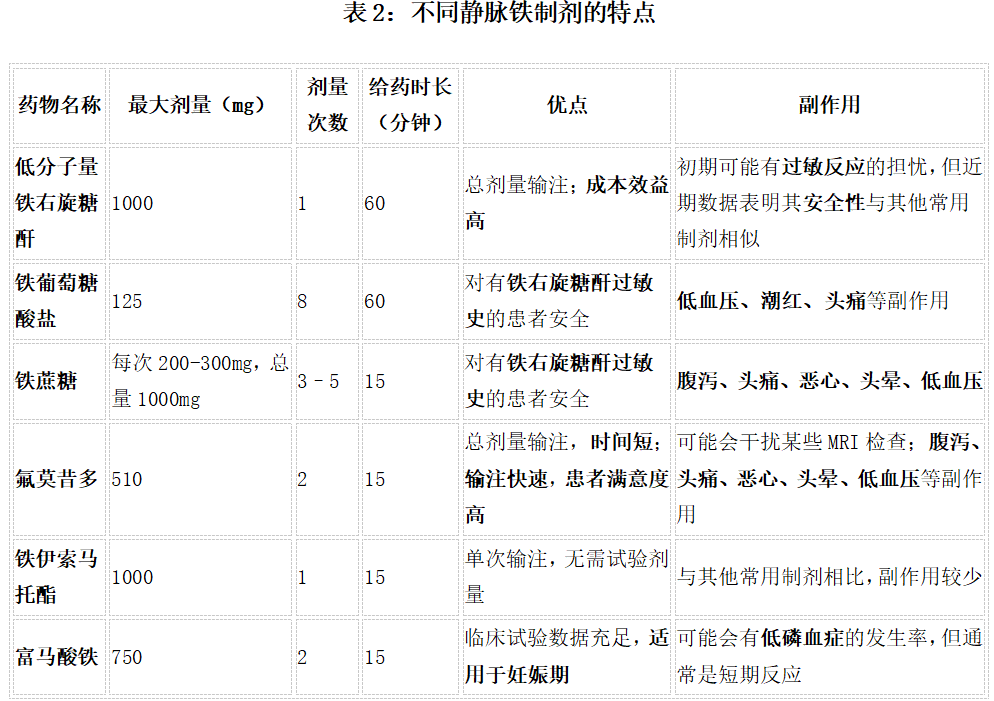994x701 pixels.
Task: Click the 给药时长（分钟）header
Action: click(x=410, y=105)
